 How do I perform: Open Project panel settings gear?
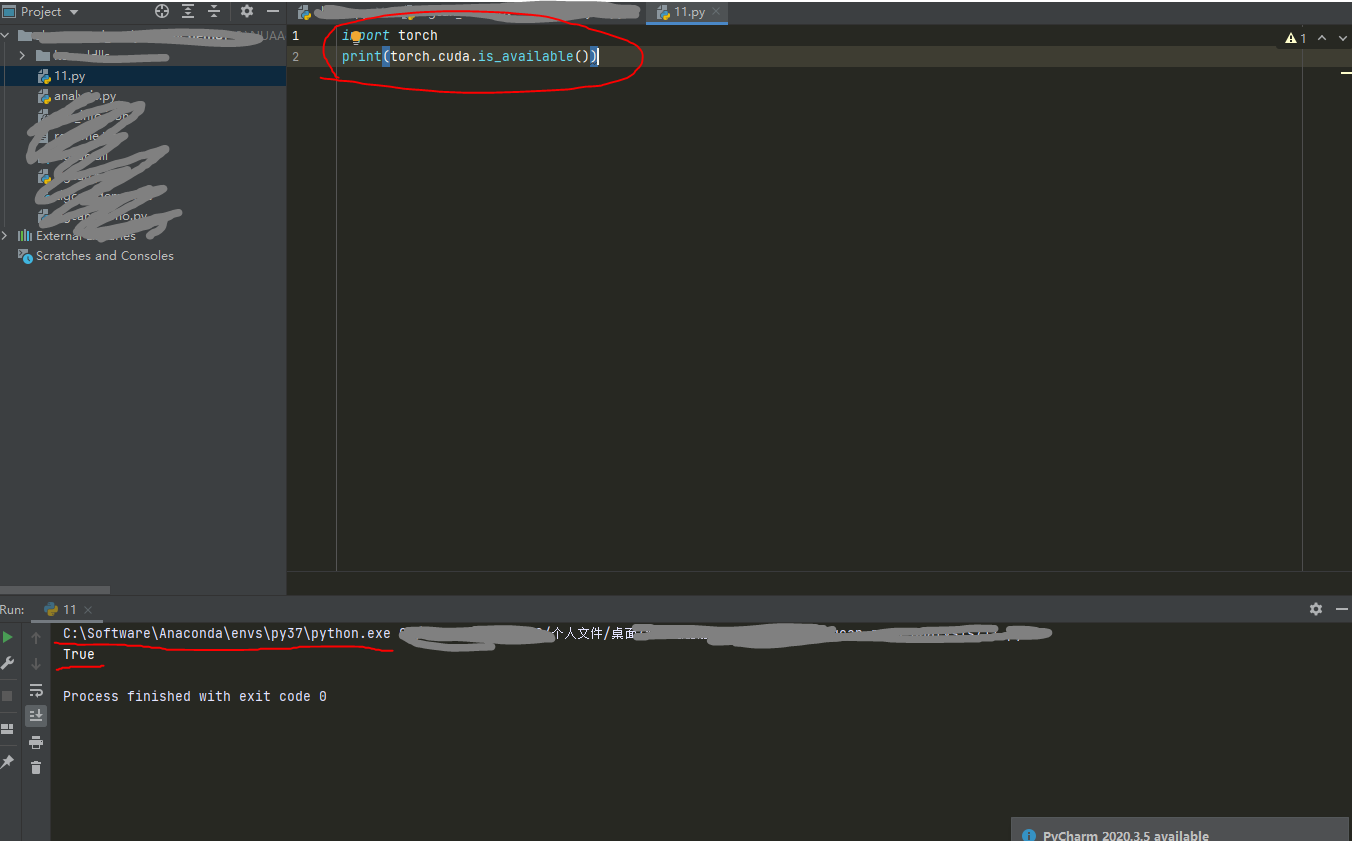pos(247,11)
